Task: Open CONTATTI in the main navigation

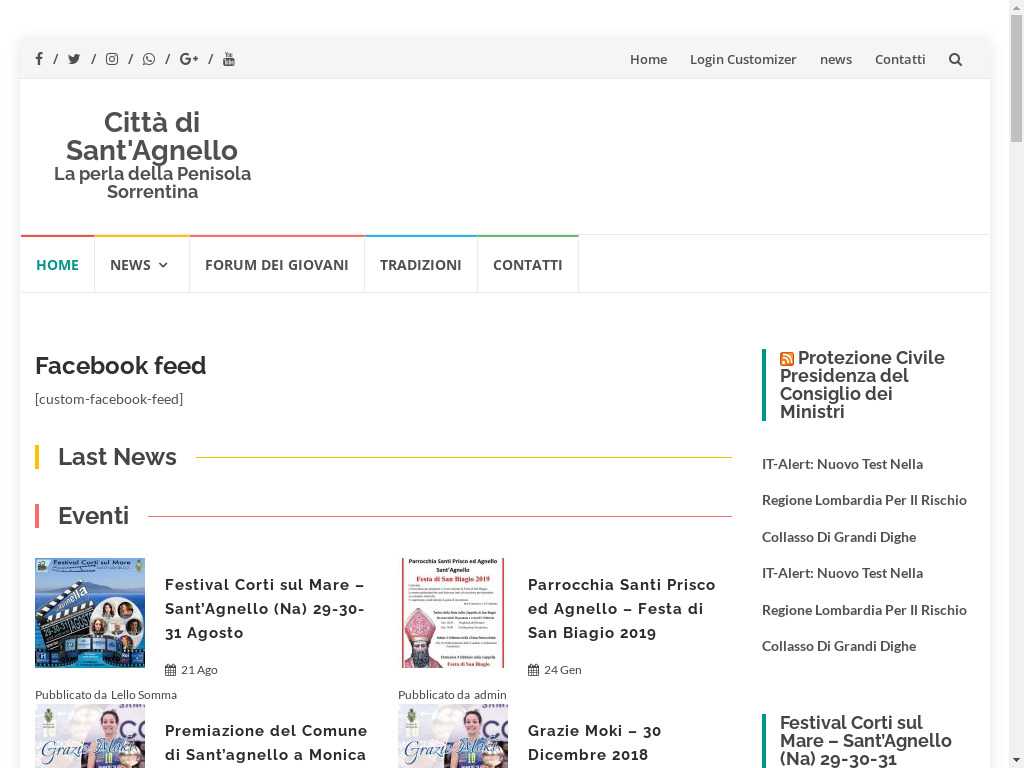Action: pyautogui.click(x=527, y=265)
